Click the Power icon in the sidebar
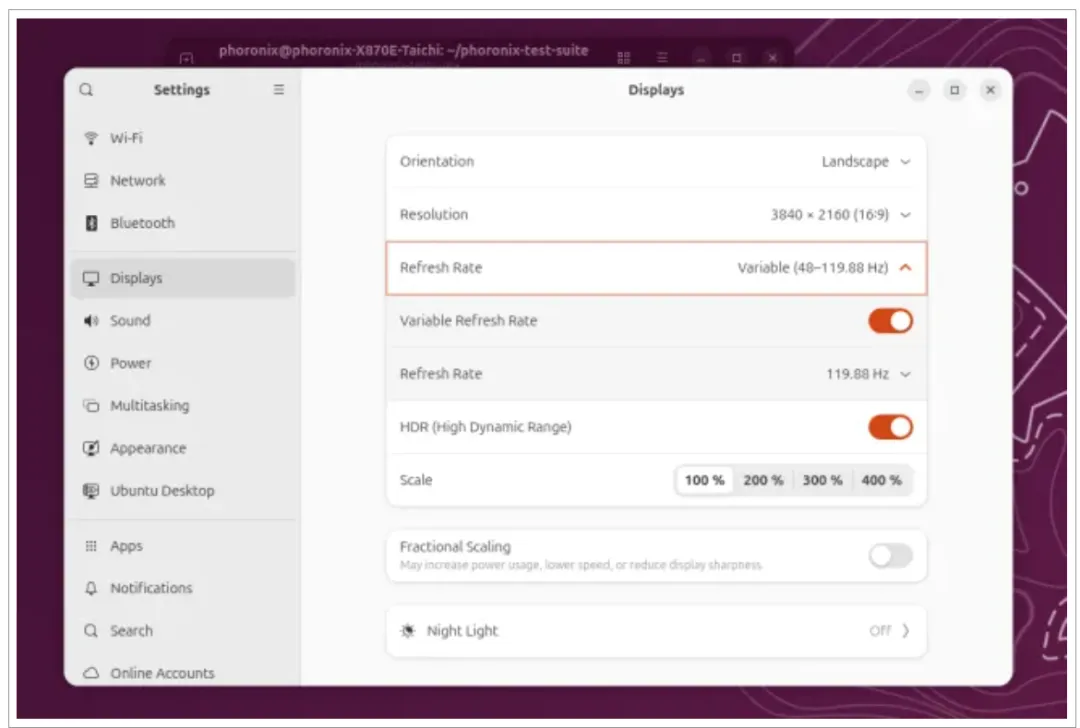 pos(91,363)
